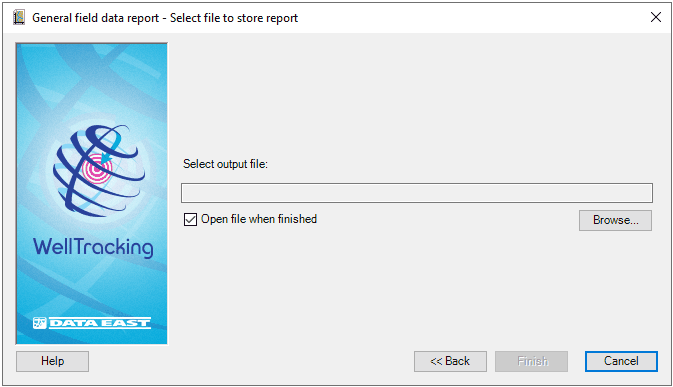
Task: Click the 'Open file when finished' label text
Action: [x=259, y=219]
